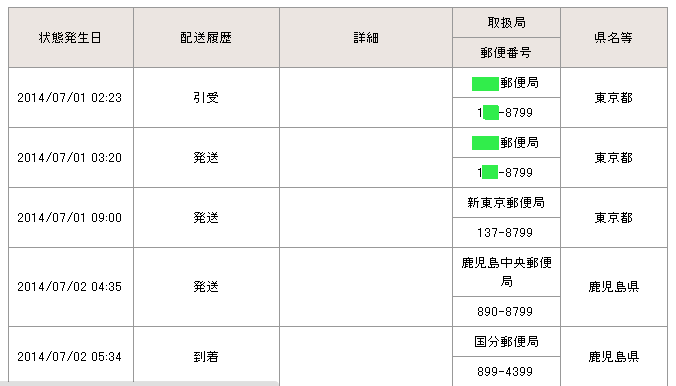The height and width of the screenshot is (386, 676).
Task: Click the 配送履歴 column header
Action: (206, 38)
